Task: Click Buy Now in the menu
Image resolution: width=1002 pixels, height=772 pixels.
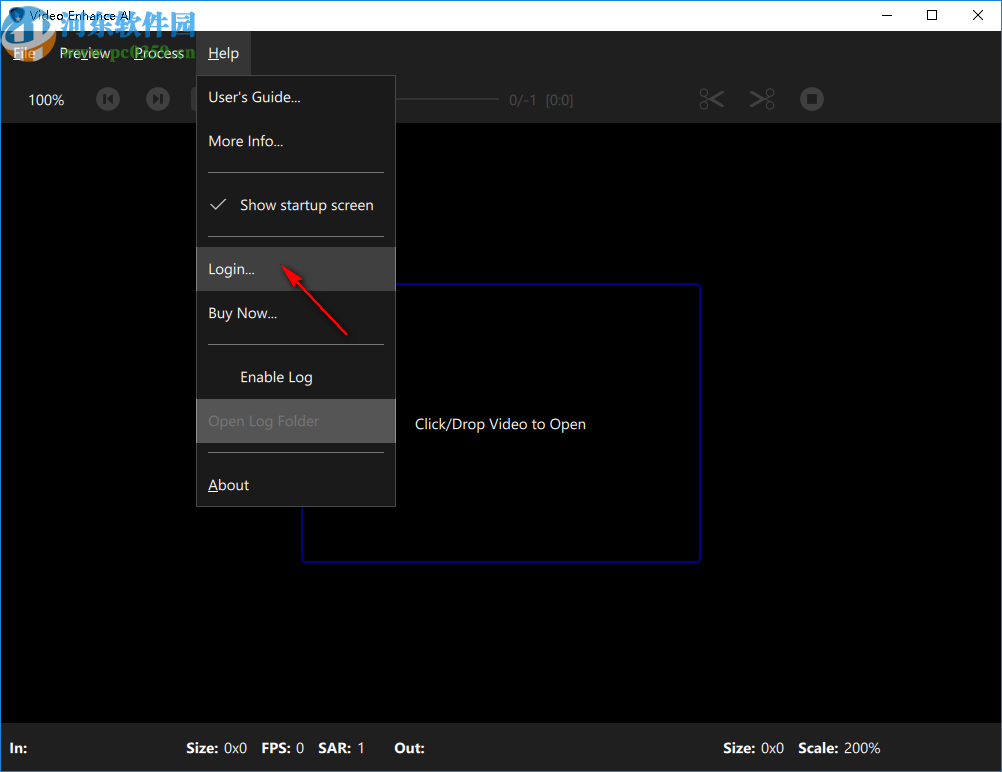Action: click(x=242, y=313)
